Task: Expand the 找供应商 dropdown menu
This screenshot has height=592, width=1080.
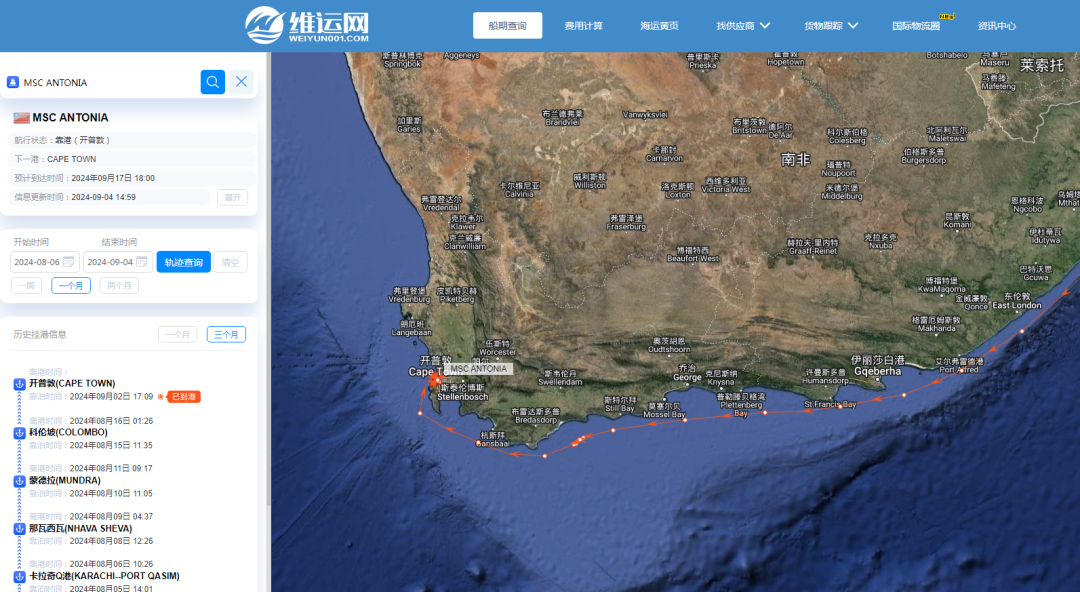Action: pos(743,26)
